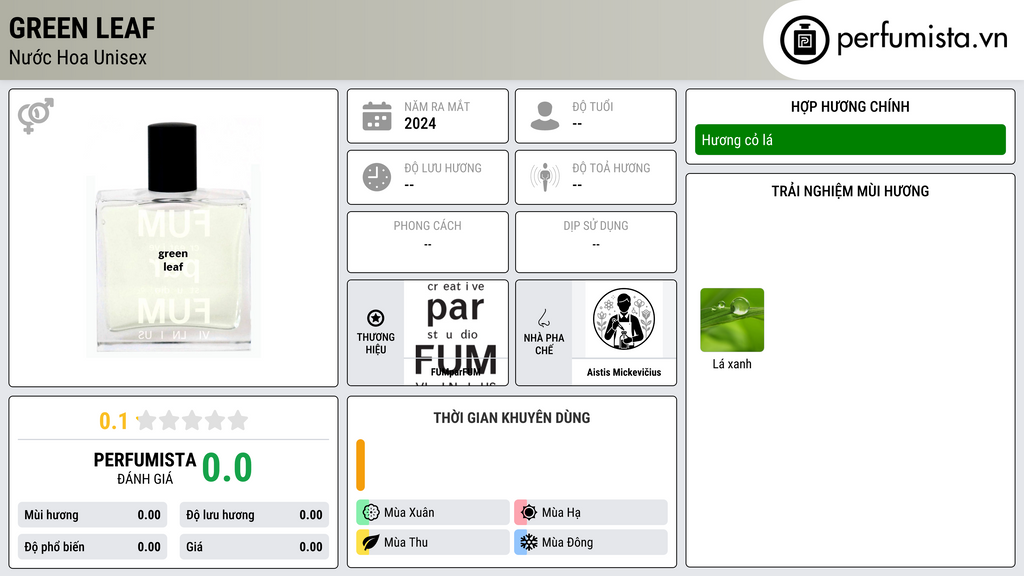Open the Lá xanh note thumbnail

pyautogui.click(x=732, y=320)
